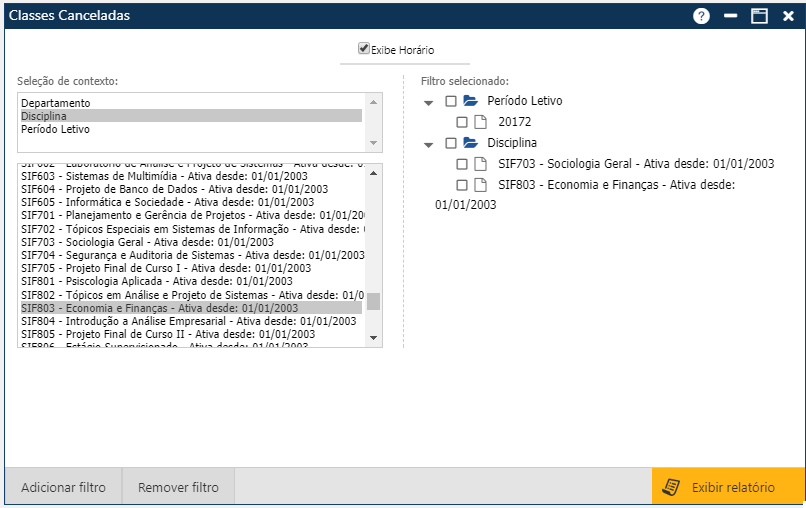Toggle the Exibe Horário checkbox
This screenshot has height=508, width=806.
pyautogui.click(x=364, y=48)
